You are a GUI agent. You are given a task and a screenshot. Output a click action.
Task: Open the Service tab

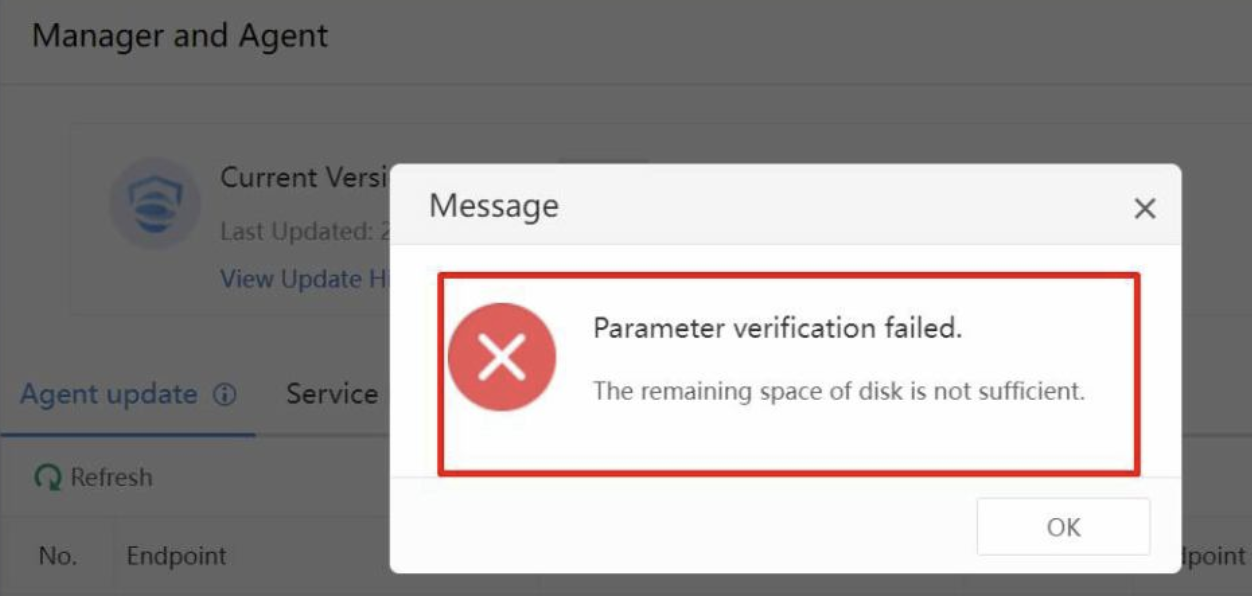tap(333, 394)
